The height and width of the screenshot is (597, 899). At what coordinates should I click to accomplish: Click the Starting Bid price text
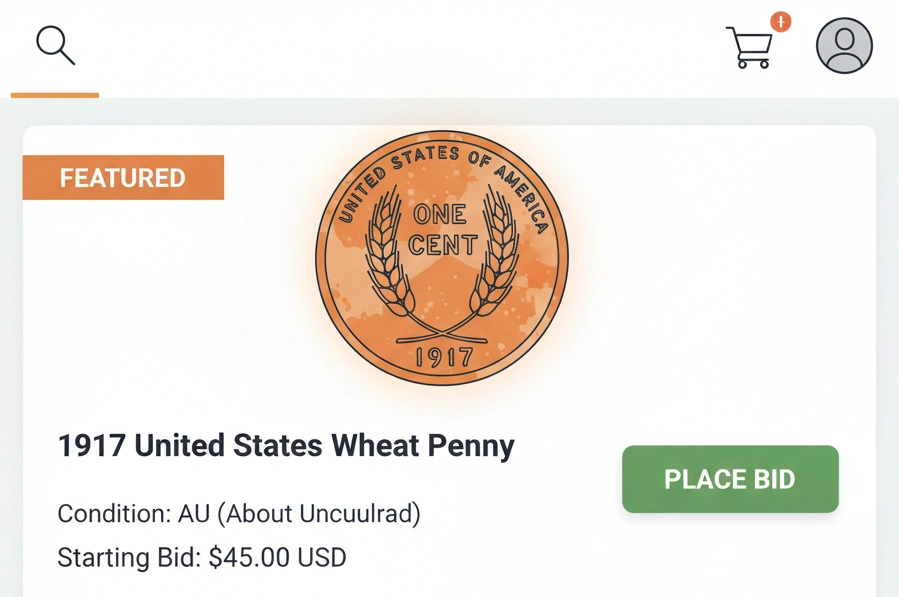coord(200,557)
